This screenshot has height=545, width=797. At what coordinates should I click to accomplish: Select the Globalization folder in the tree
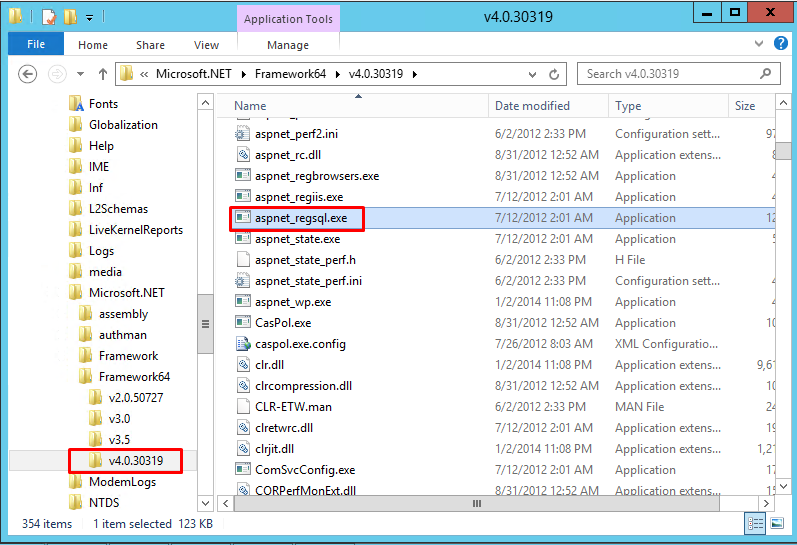click(123, 125)
